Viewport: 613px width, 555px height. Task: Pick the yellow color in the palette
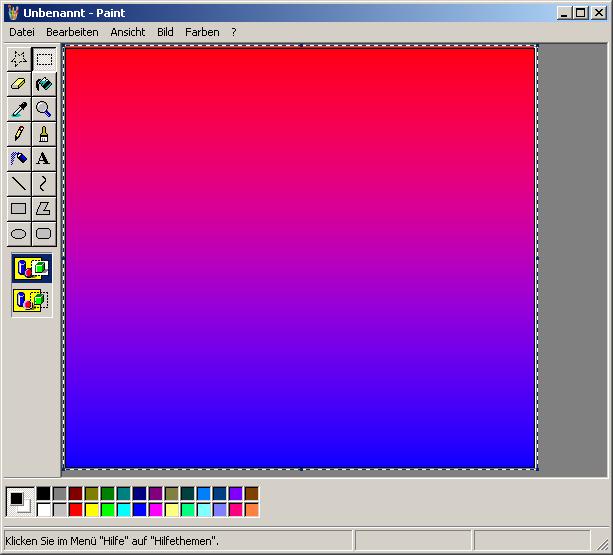[x=92, y=510]
